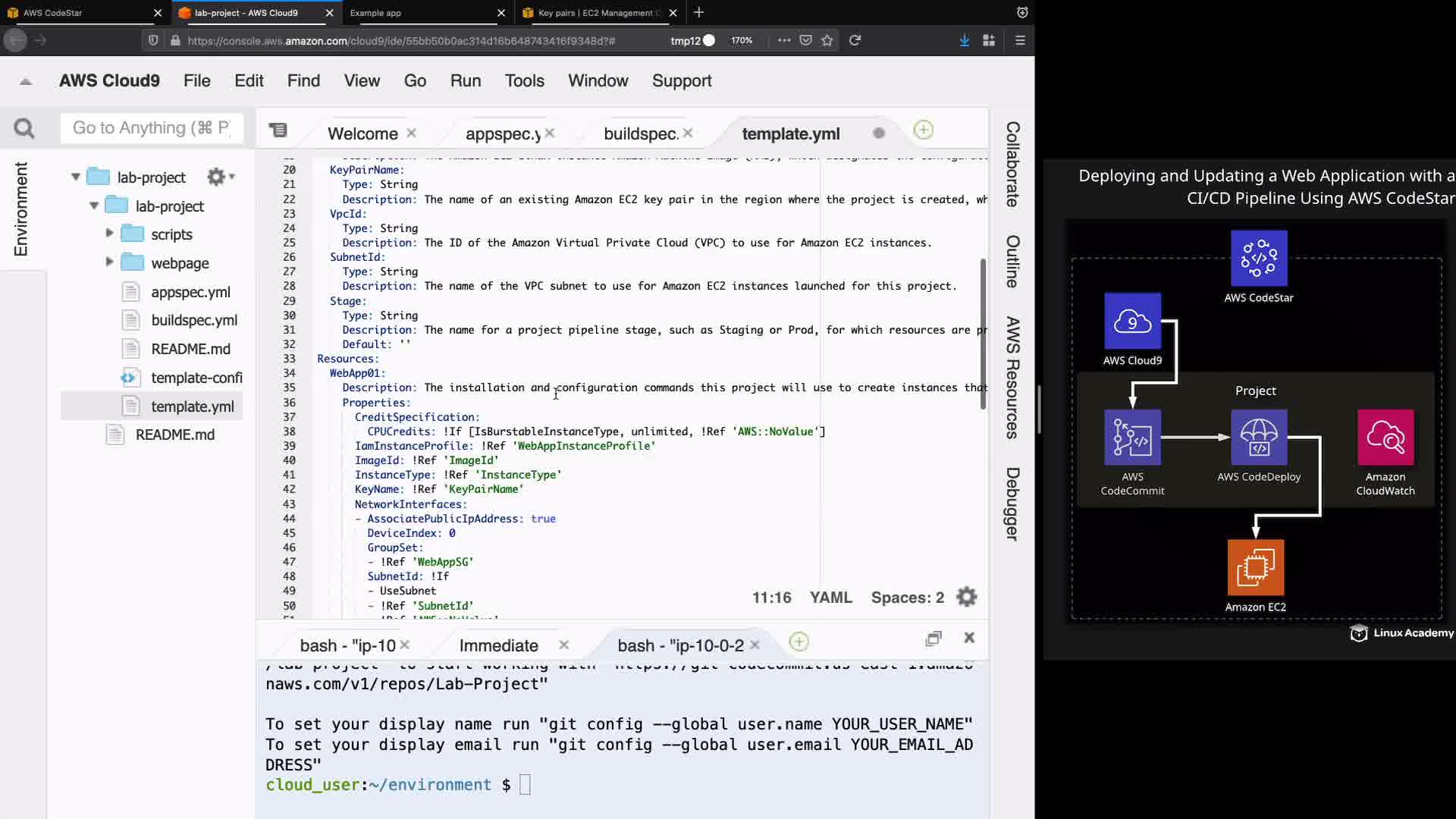Open the editor settings gear in status bar
This screenshot has width=1456, height=819.
tap(966, 598)
